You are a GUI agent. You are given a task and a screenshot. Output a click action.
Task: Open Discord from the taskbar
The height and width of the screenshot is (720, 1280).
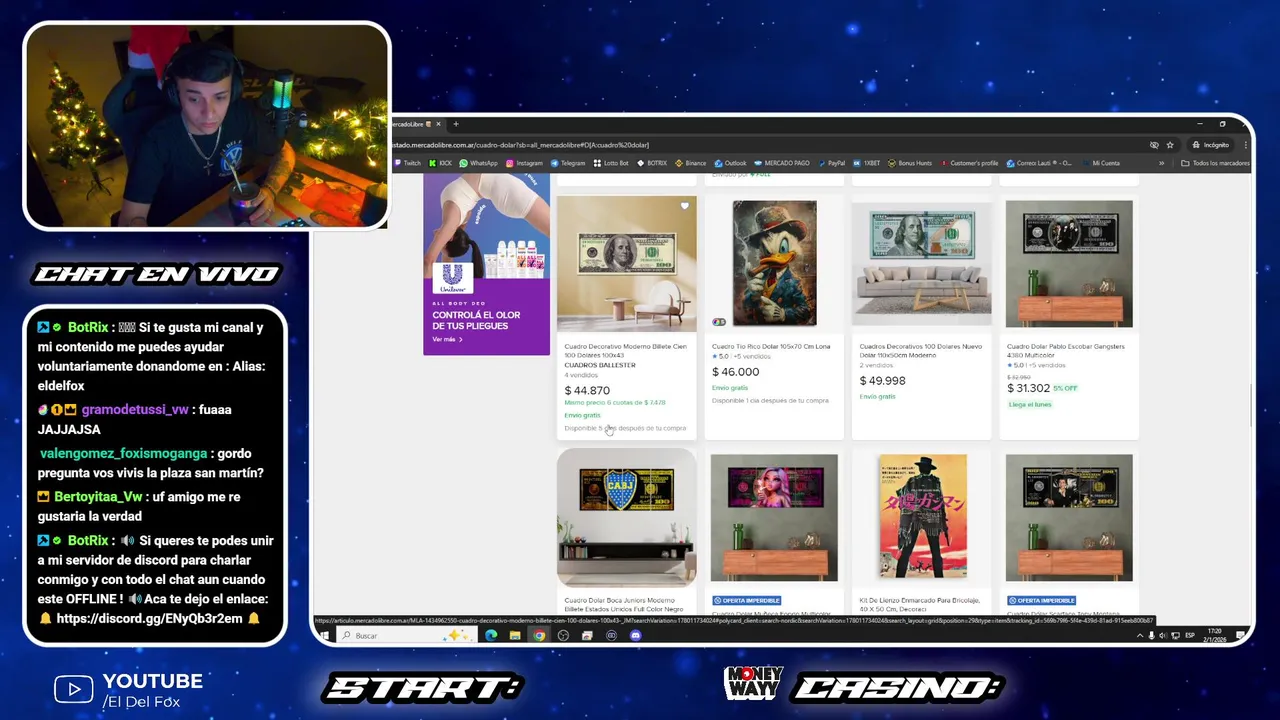click(x=635, y=635)
